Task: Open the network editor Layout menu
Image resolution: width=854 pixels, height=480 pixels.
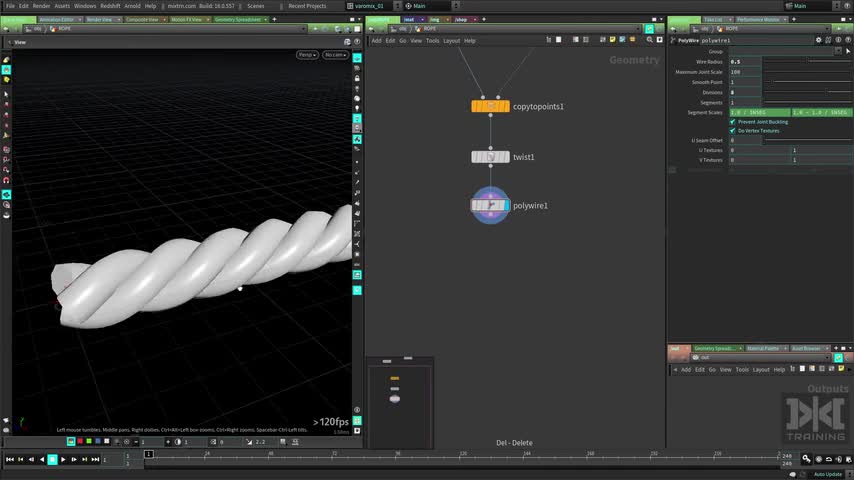Action: pos(452,41)
